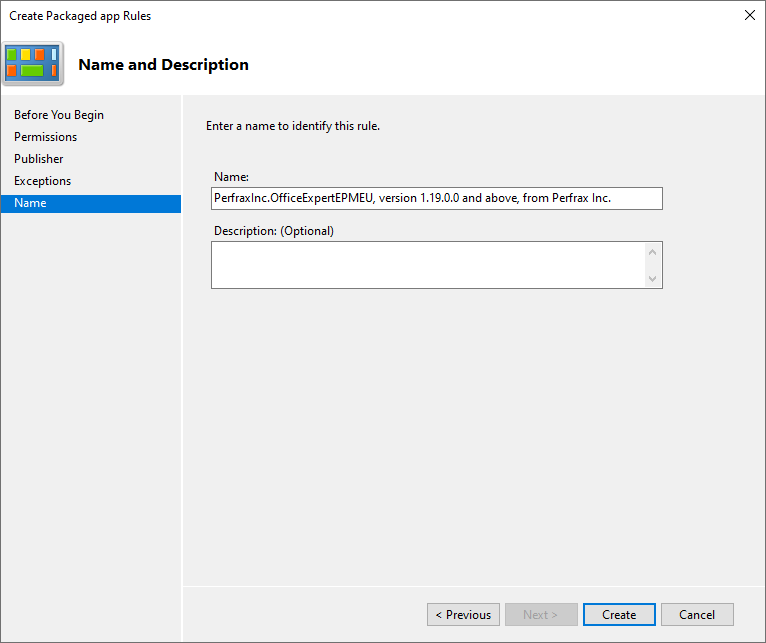Viewport: 766px width, 643px height.
Task: Click the "Name and Description" page heading
Action: [x=163, y=65]
